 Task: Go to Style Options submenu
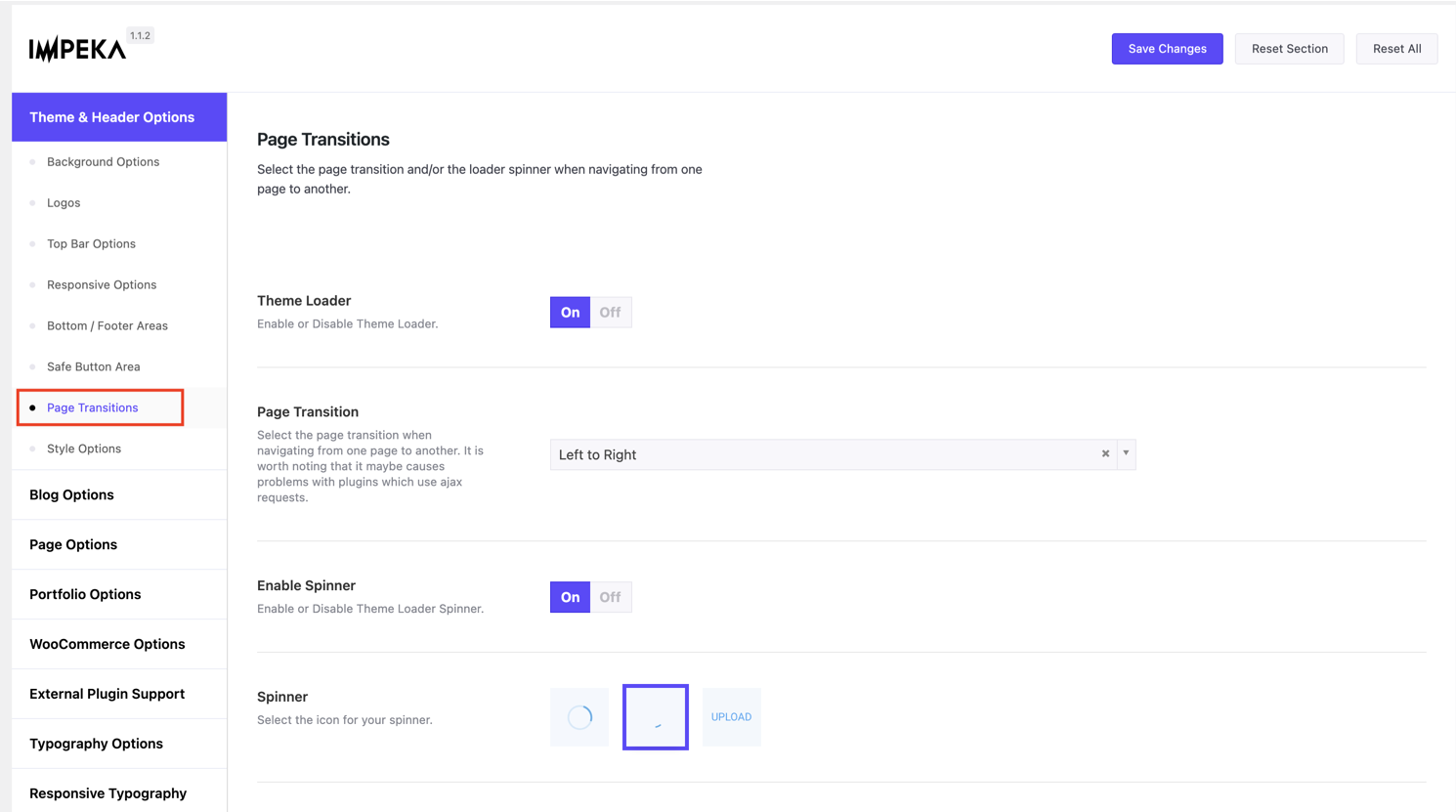pyautogui.click(x=84, y=449)
